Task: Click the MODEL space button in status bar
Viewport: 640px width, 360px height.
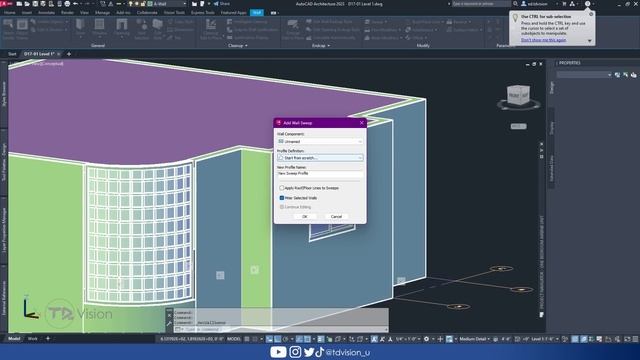Action: point(234,339)
